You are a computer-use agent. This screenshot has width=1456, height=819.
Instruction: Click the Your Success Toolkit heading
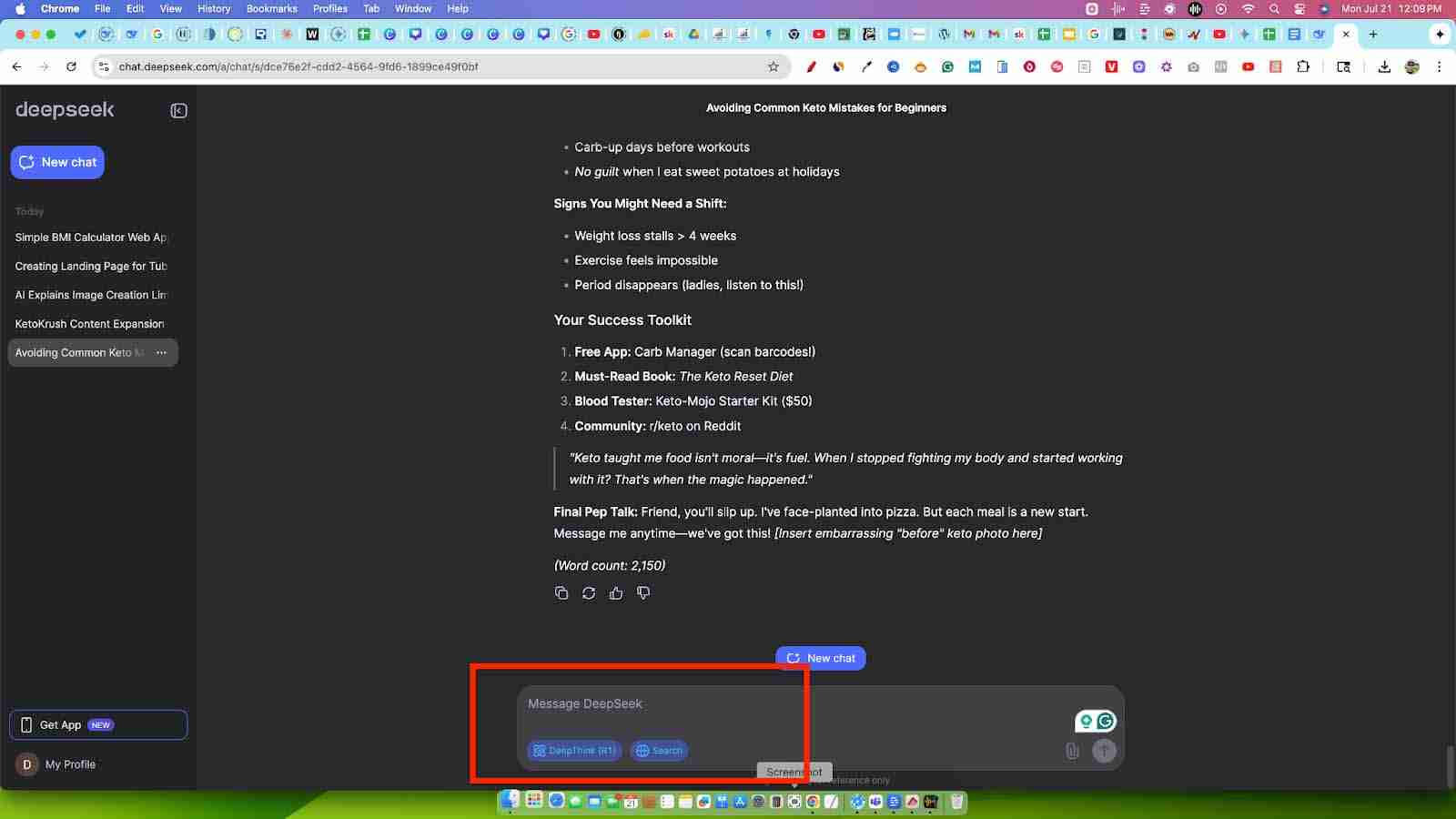coord(622,320)
